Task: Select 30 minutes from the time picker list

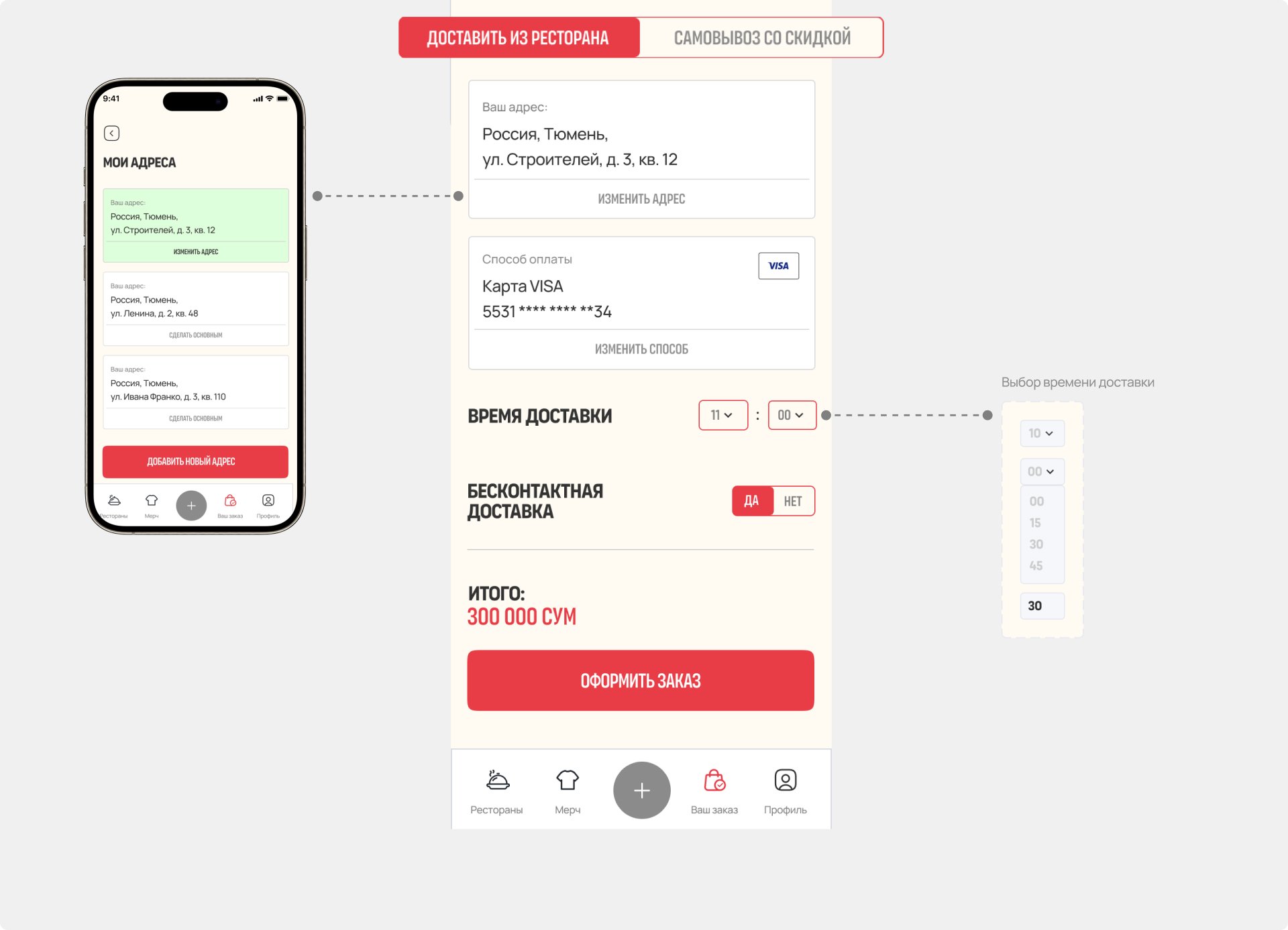Action: point(1035,543)
